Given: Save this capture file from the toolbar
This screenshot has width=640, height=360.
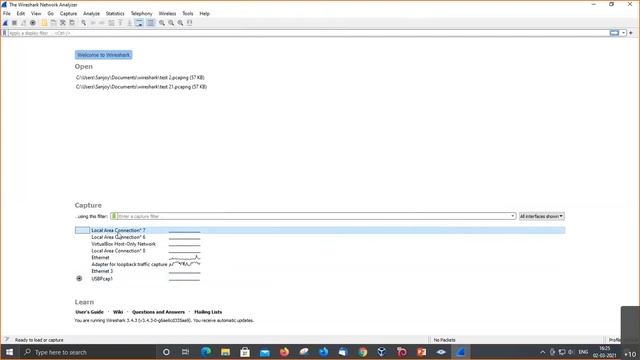Looking at the screenshot, I should point(53,23).
